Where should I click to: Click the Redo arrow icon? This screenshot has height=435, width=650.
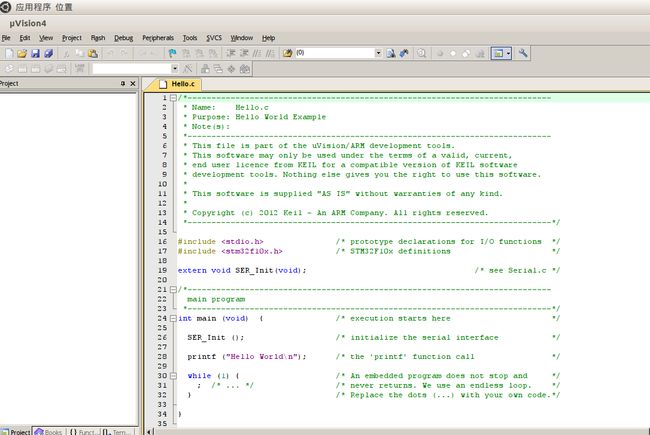[124, 53]
